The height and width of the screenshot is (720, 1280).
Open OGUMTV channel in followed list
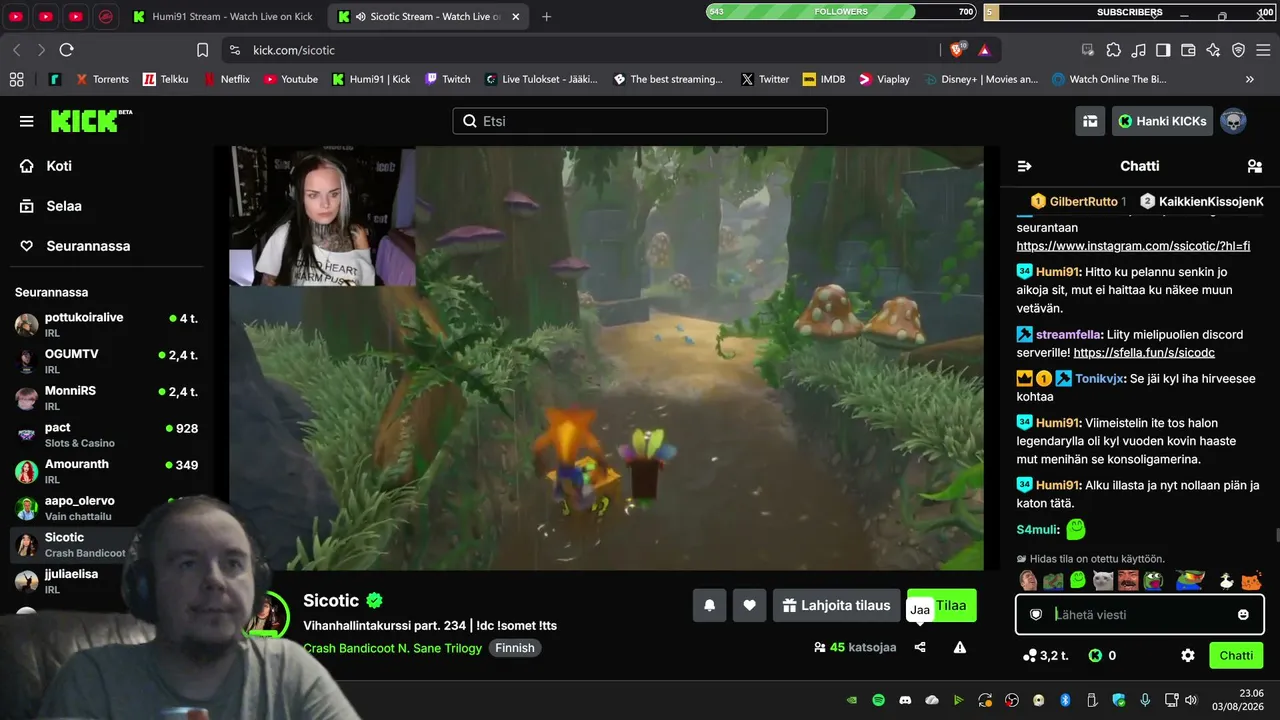point(106,361)
